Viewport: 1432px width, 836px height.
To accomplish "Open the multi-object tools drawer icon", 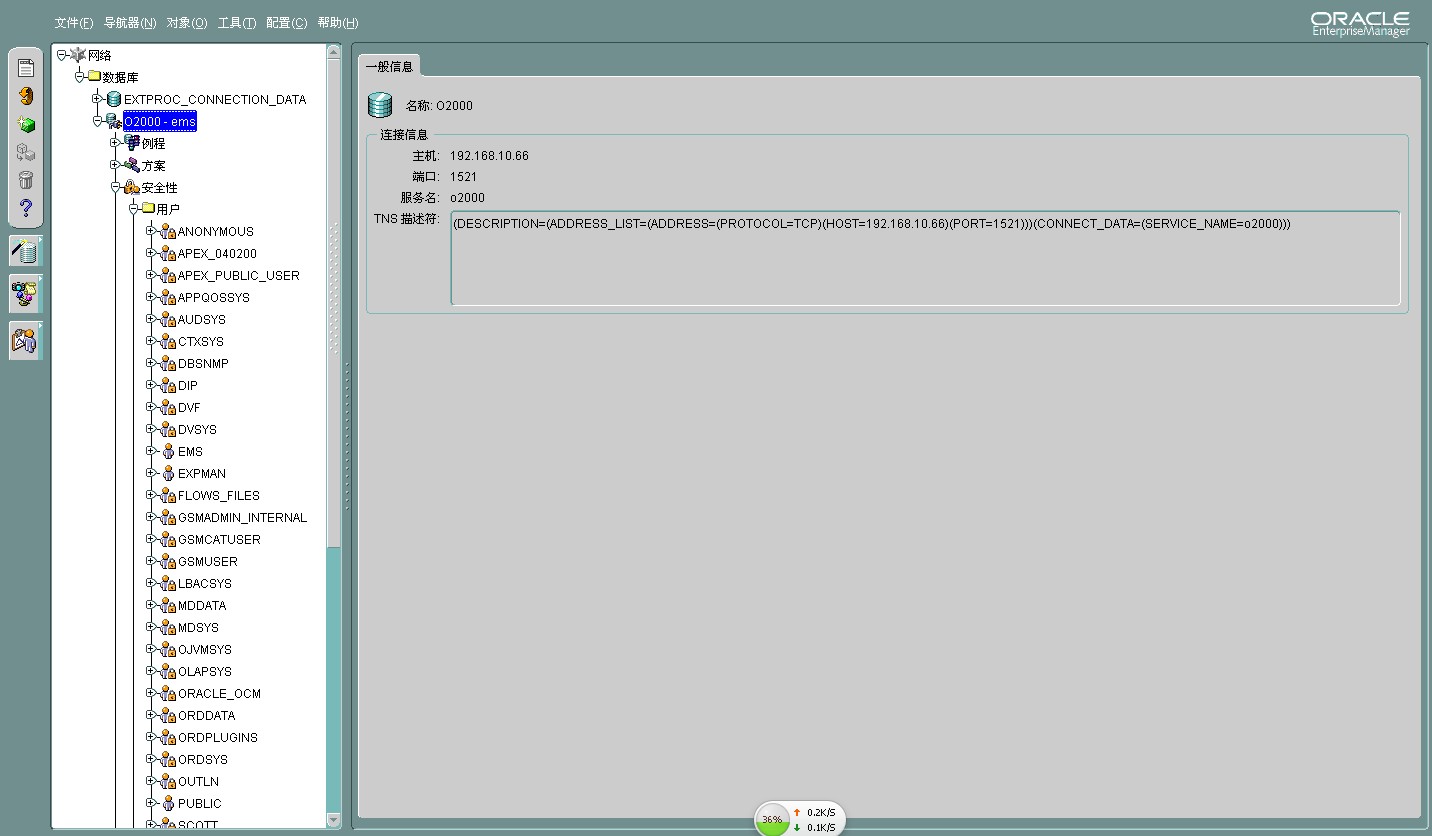I will [x=26, y=294].
